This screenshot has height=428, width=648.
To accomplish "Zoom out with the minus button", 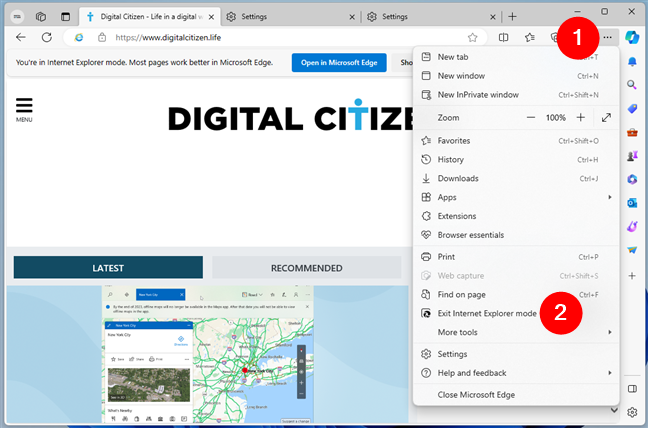I will 531,117.
